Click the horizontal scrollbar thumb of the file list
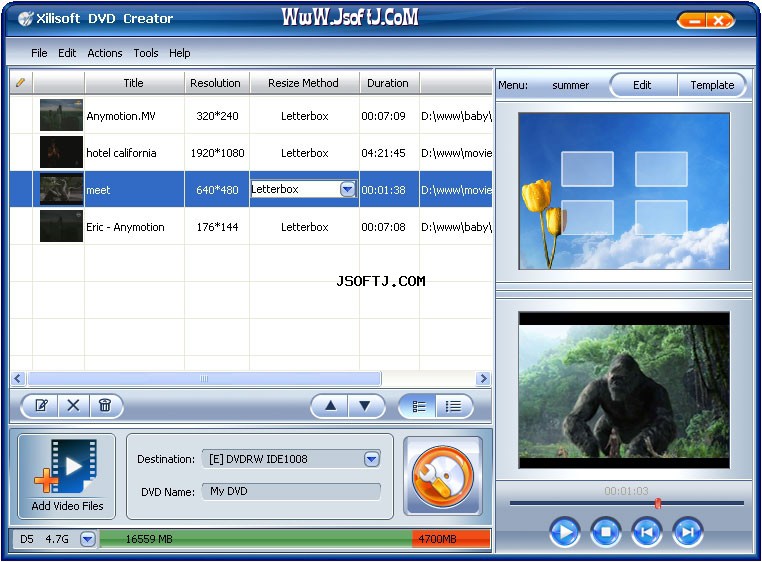This screenshot has height=562, width=762. (205, 379)
